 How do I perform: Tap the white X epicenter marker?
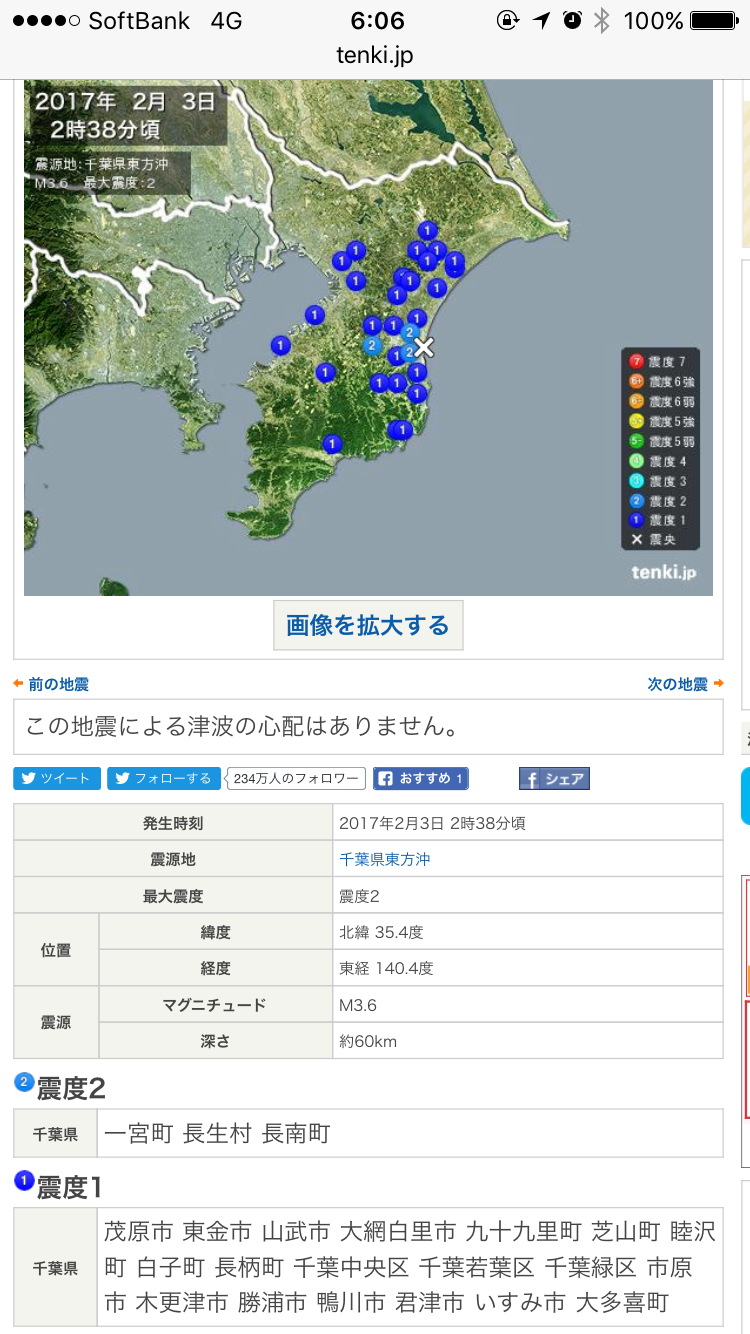tap(424, 348)
